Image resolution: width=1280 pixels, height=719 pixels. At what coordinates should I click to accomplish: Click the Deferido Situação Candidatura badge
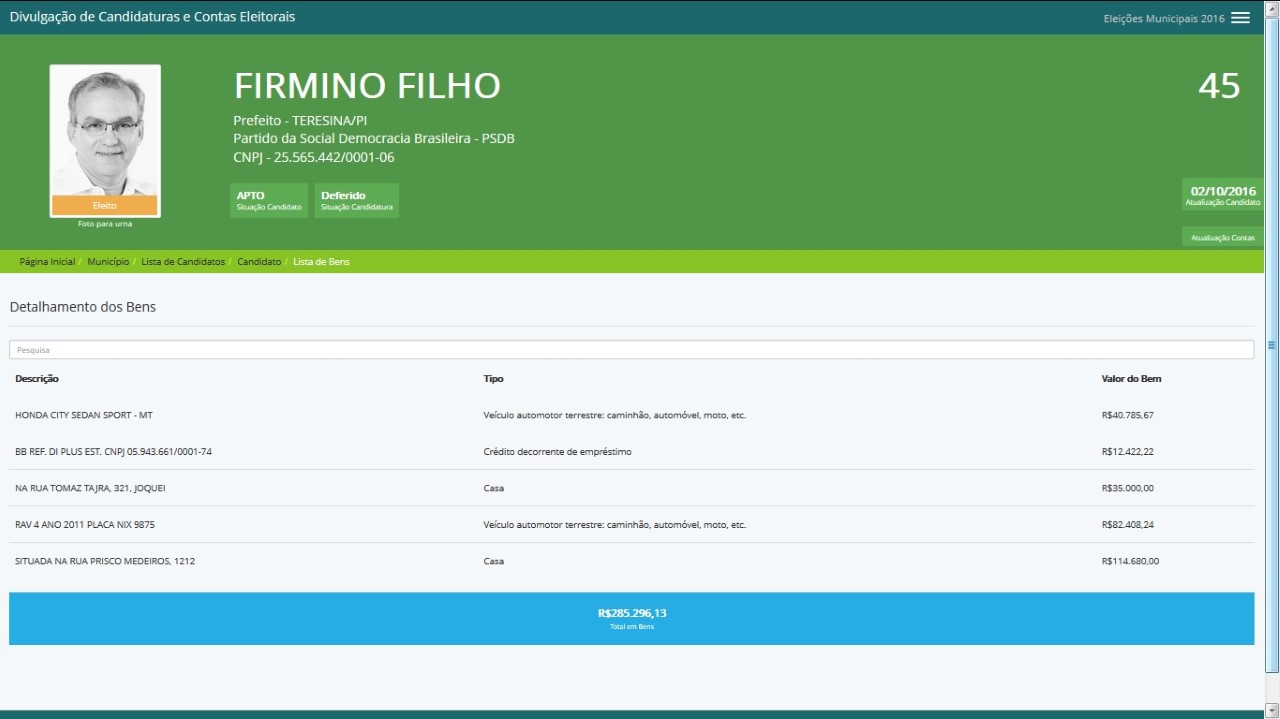tap(357, 200)
